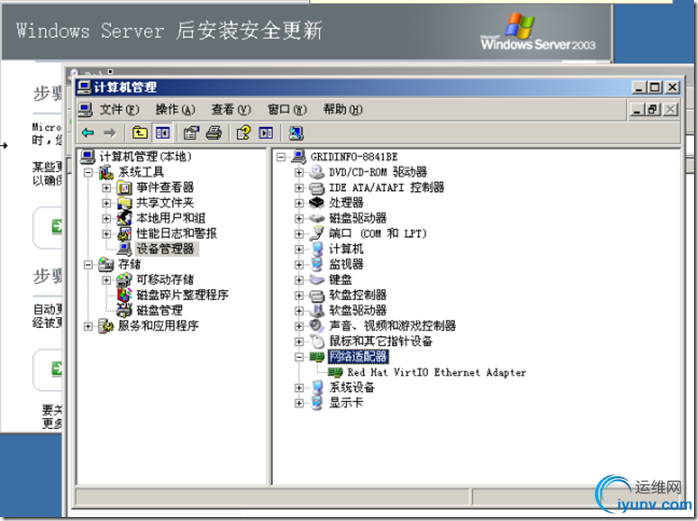Click the 磁盘驱动器 drive icon
This screenshot has height=521, width=698.
[x=317, y=218]
